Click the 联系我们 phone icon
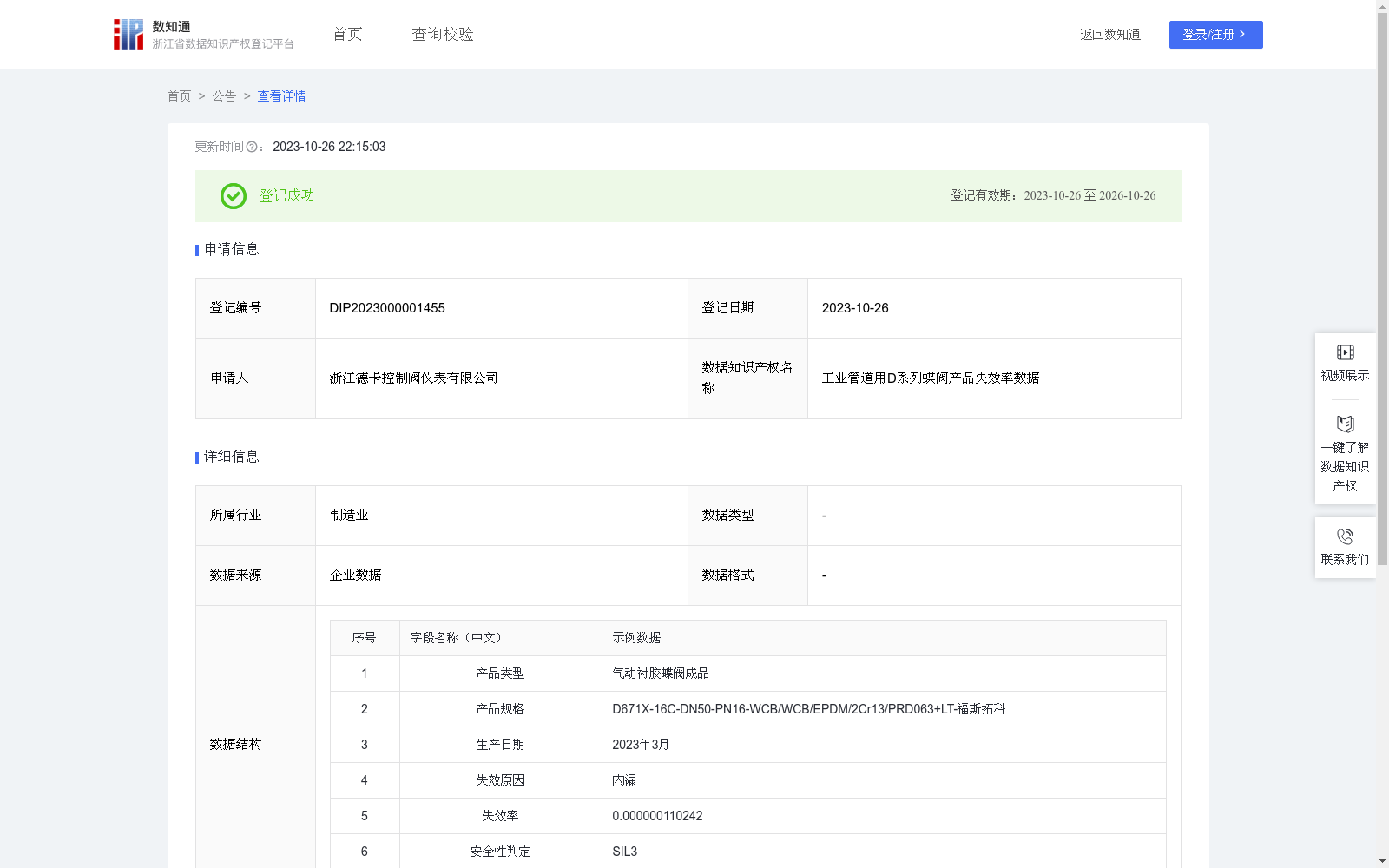Image resolution: width=1389 pixels, height=868 pixels. coord(1345,536)
